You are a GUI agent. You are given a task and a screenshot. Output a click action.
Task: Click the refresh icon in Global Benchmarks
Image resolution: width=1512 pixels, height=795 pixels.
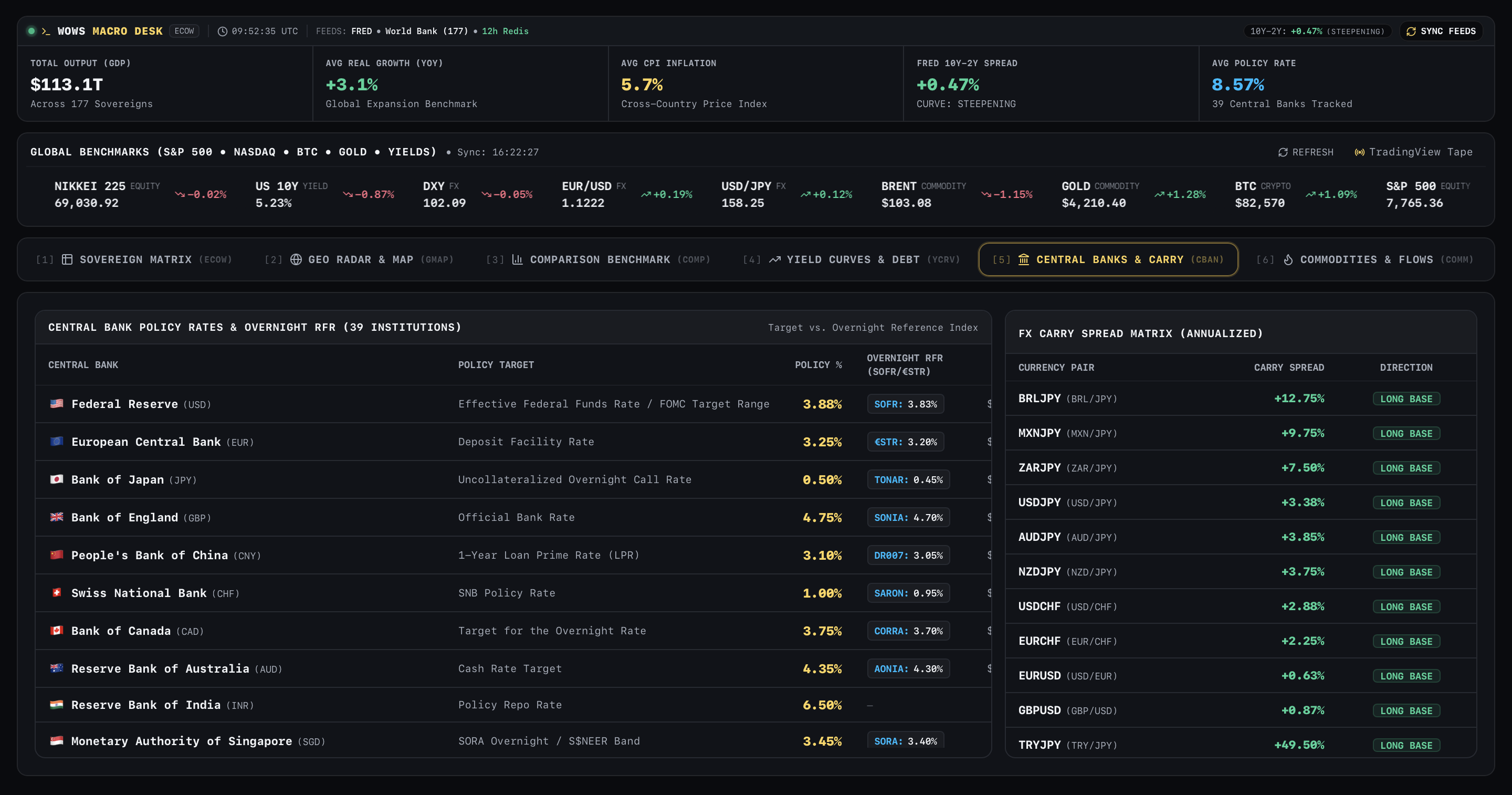[1283, 152]
